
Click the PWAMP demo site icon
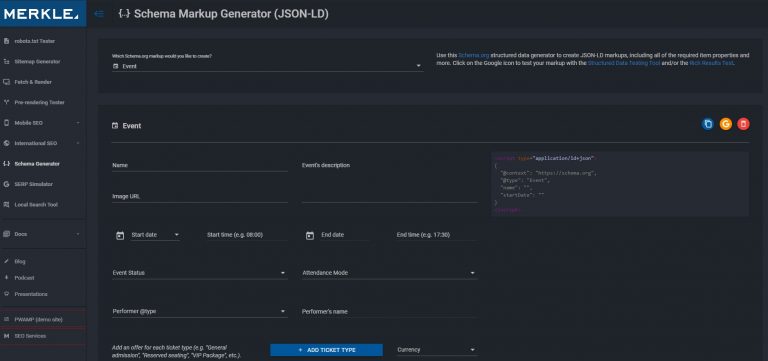click(x=6, y=319)
